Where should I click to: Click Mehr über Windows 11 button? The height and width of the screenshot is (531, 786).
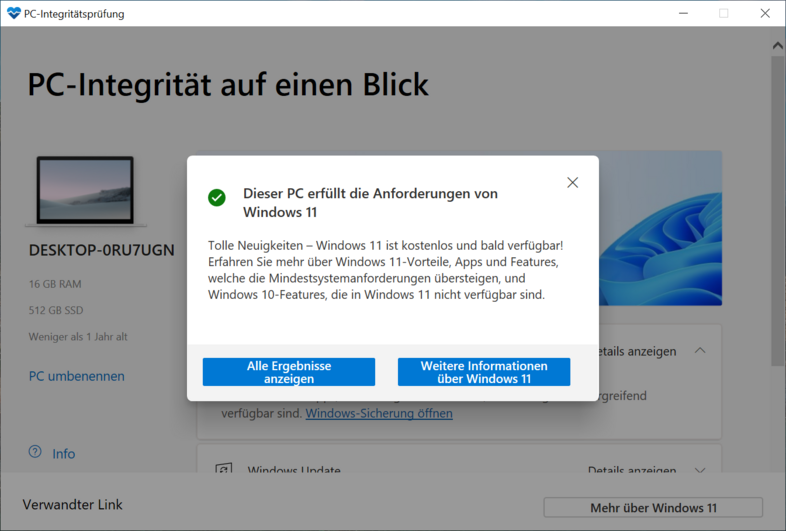pyautogui.click(x=653, y=507)
